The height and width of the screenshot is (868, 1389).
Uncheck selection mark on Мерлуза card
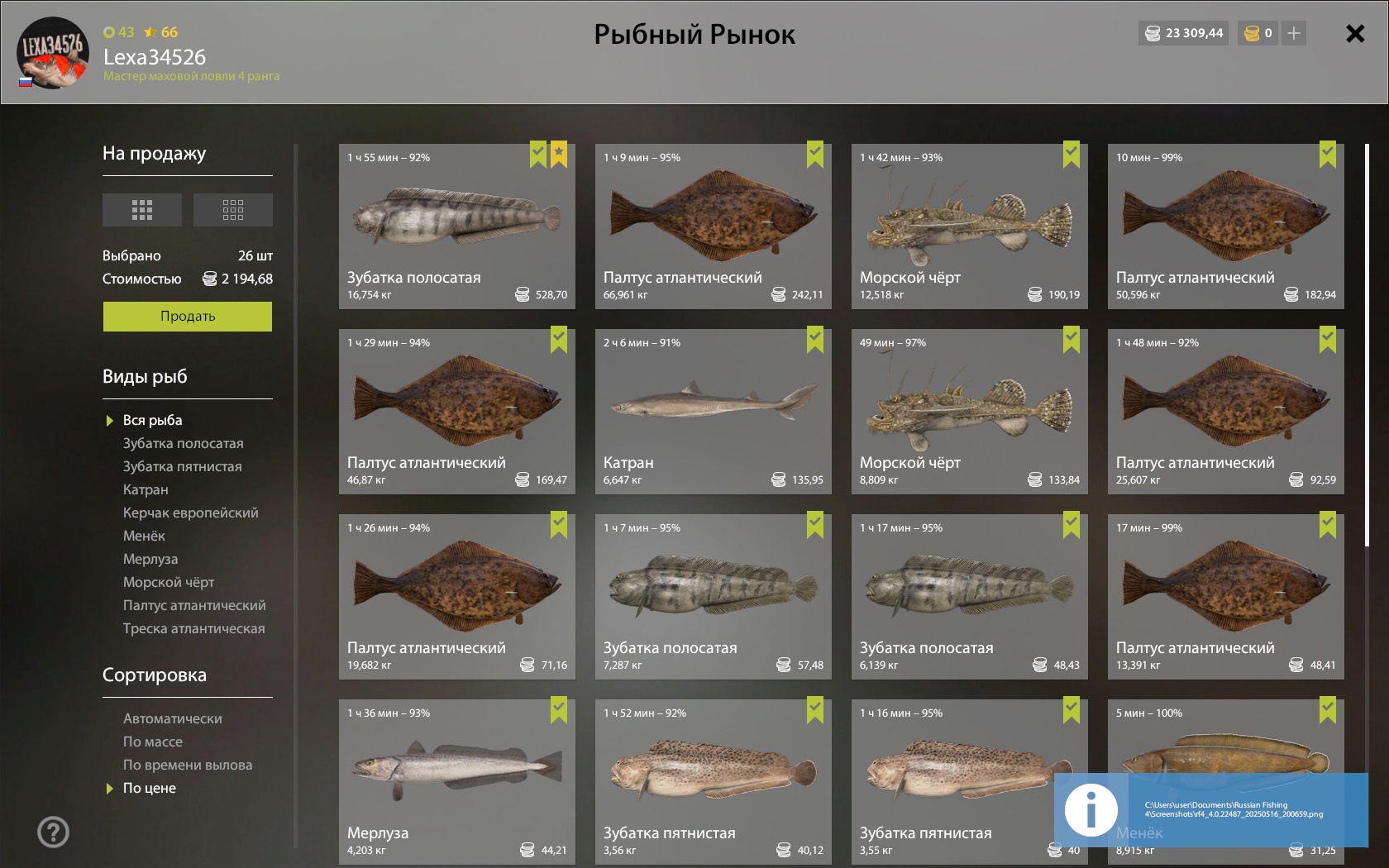[x=559, y=710]
